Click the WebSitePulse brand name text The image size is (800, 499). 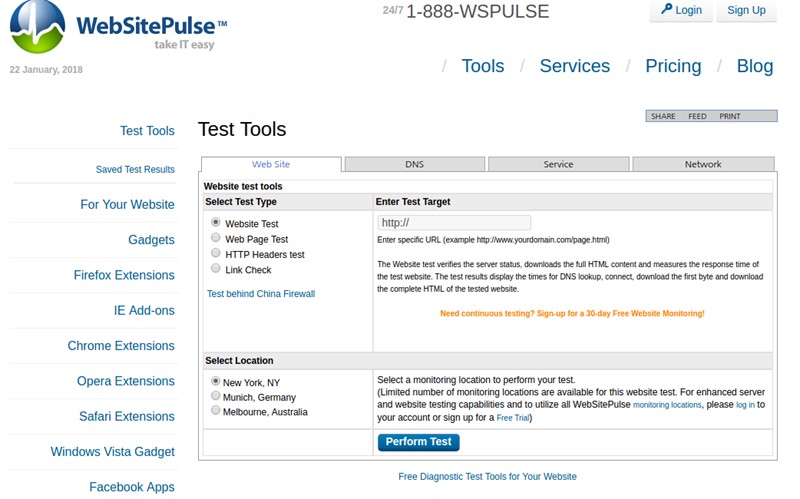pos(152,26)
